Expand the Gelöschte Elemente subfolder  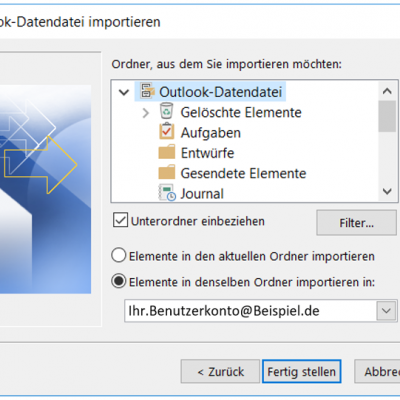pos(145,113)
